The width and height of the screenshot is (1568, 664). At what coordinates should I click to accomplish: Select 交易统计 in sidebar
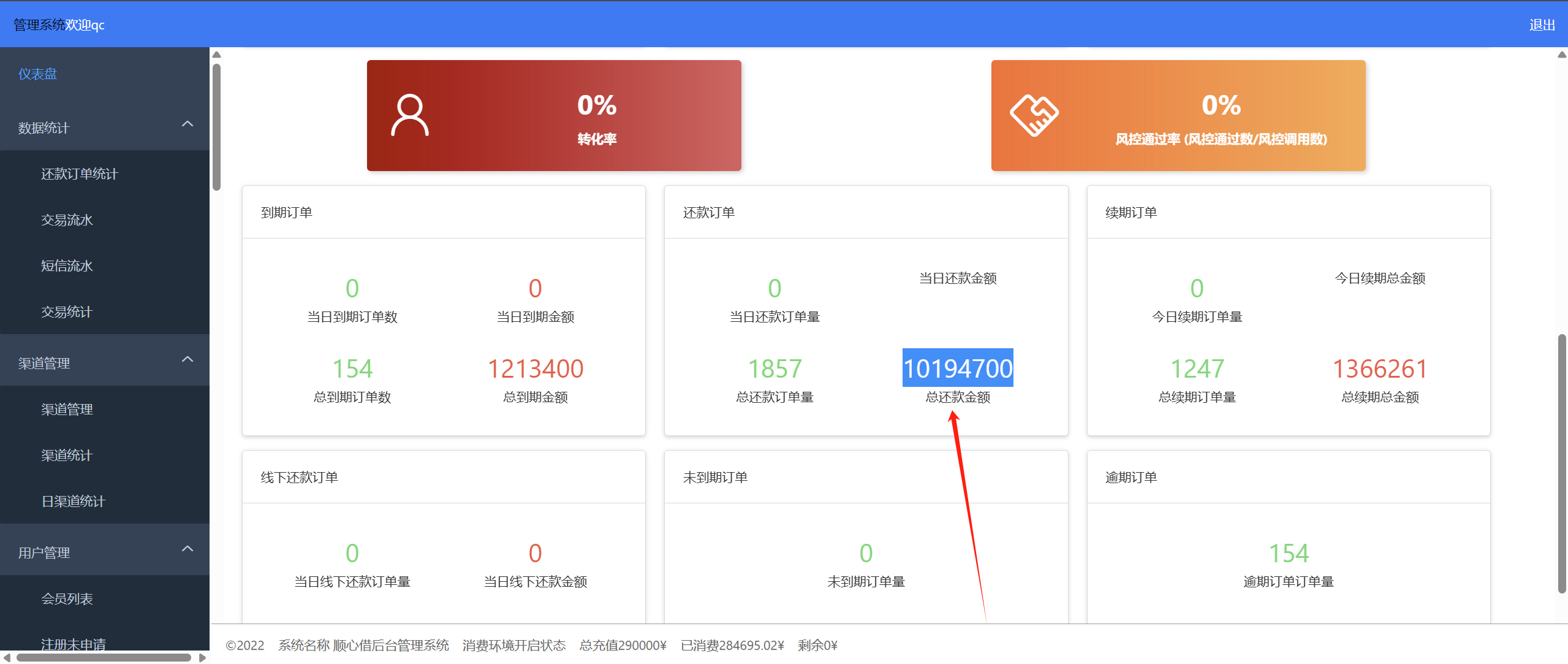67,312
